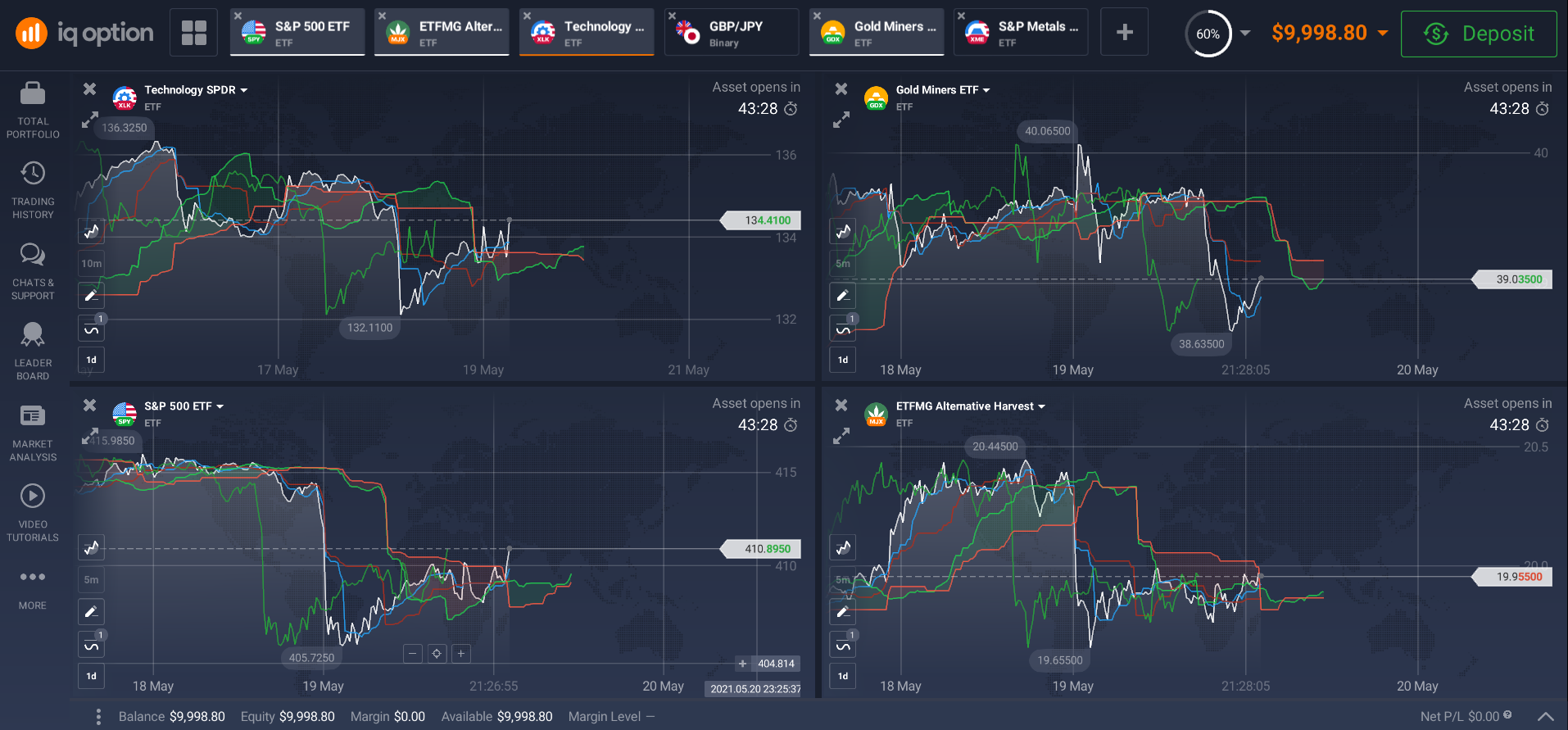Recenter S&P 500 chart with target button
The image size is (1568, 730).
[437, 653]
